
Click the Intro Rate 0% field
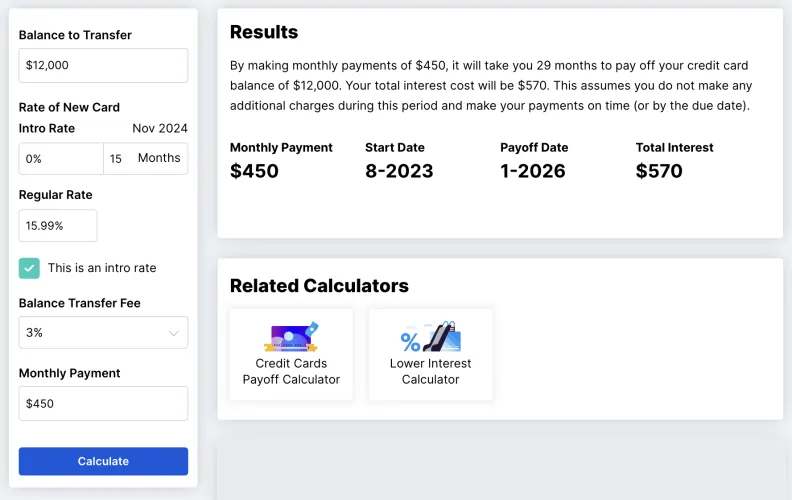pyautogui.click(x=60, y=159)
